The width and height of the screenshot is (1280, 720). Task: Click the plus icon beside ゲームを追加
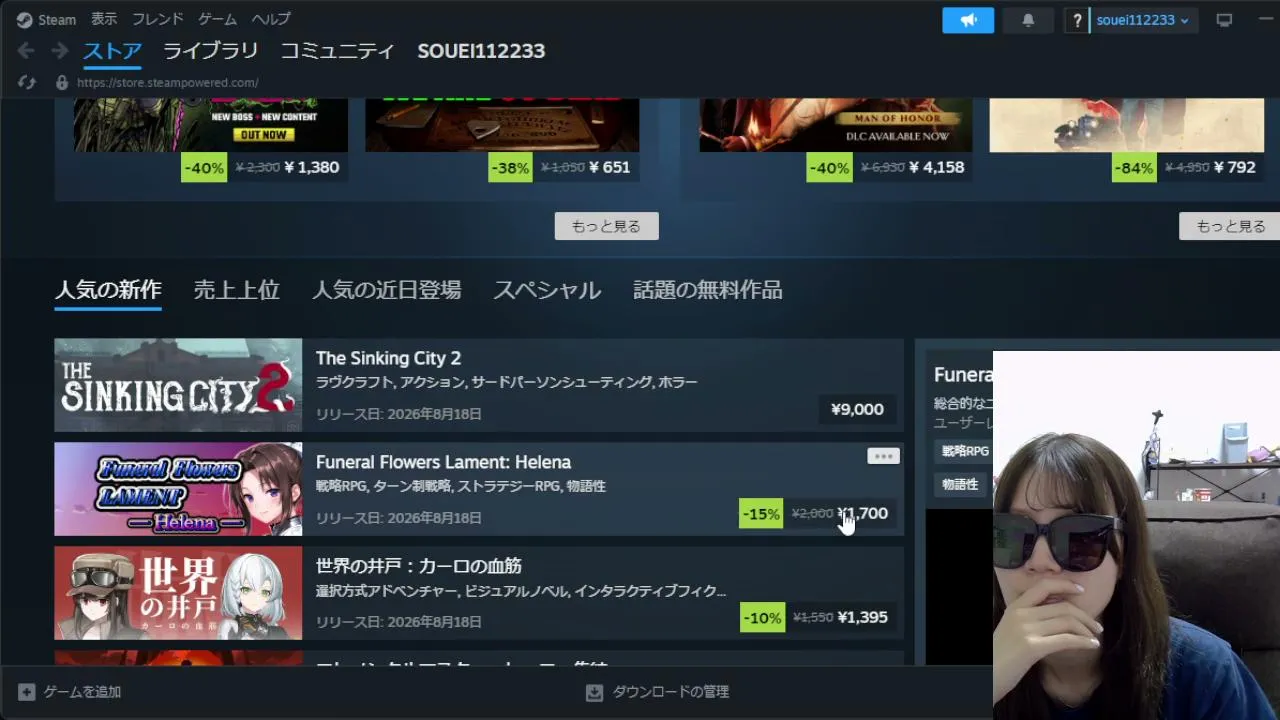[x=27, y=692]
